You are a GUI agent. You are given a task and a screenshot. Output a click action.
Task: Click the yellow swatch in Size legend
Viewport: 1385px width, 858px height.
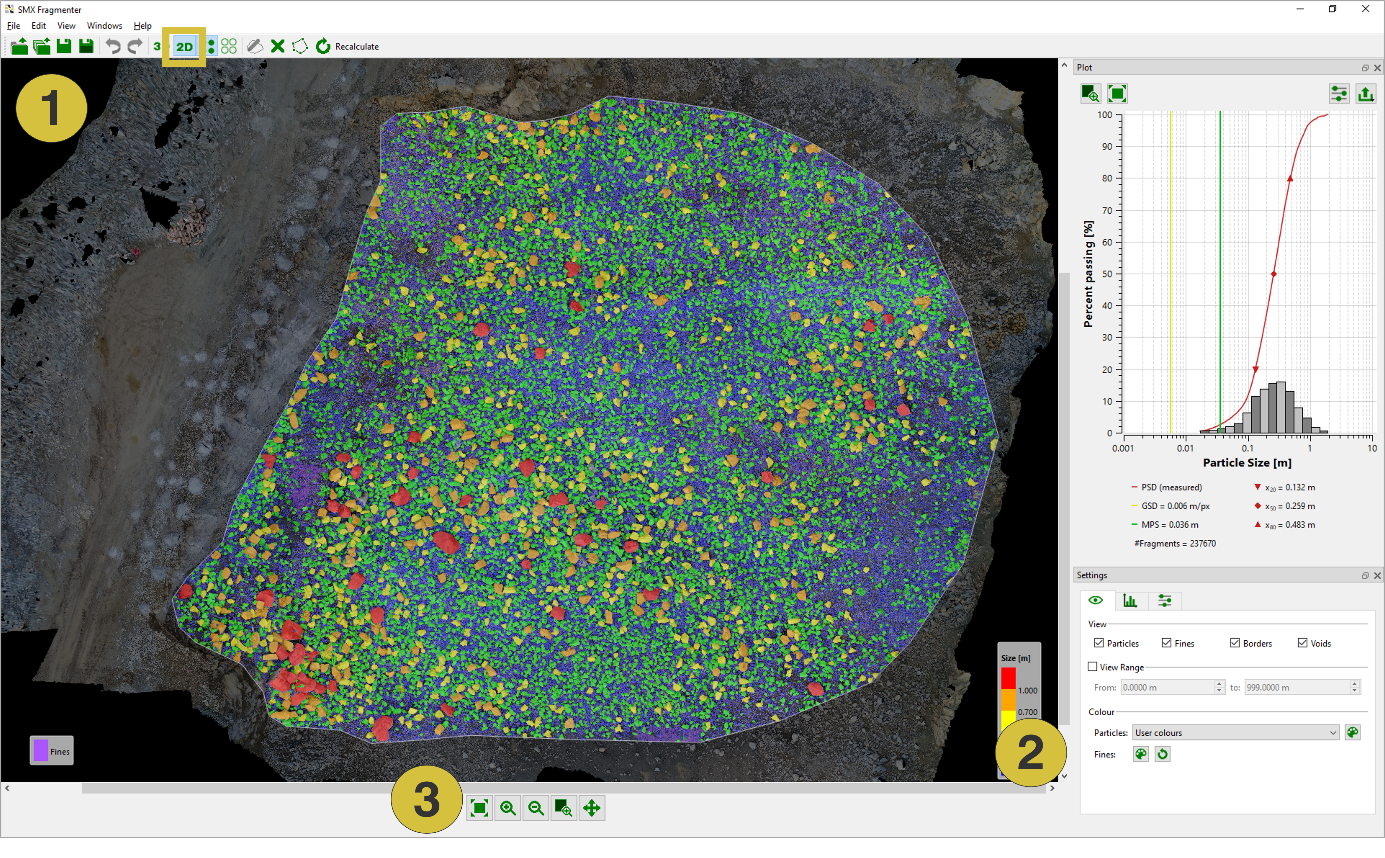(x=1008, y=719)
